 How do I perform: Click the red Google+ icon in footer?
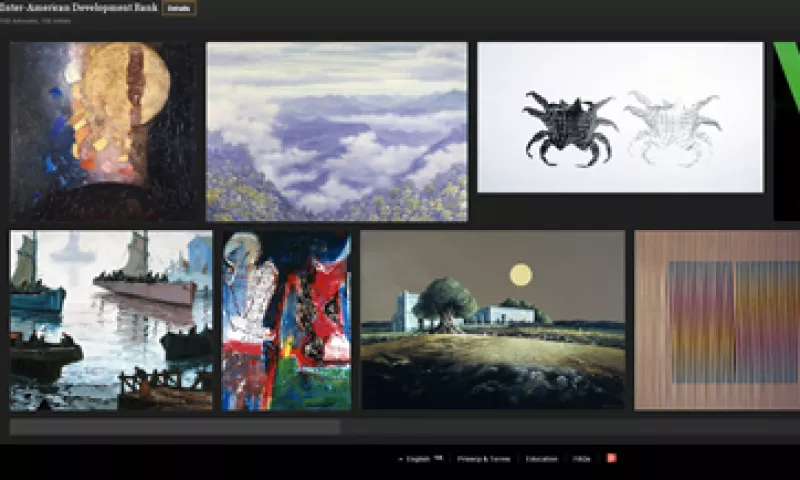[611, 458]
